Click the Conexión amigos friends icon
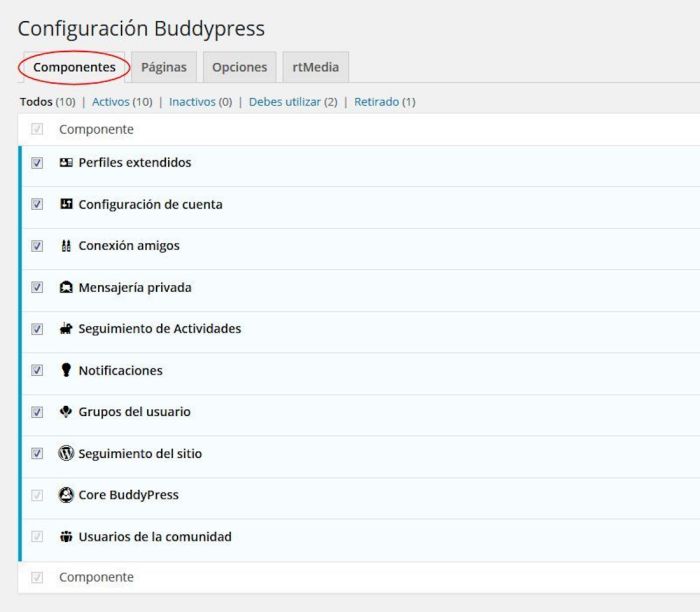The width and height of the screenshot is (700, 612). [x=66, y=246]
